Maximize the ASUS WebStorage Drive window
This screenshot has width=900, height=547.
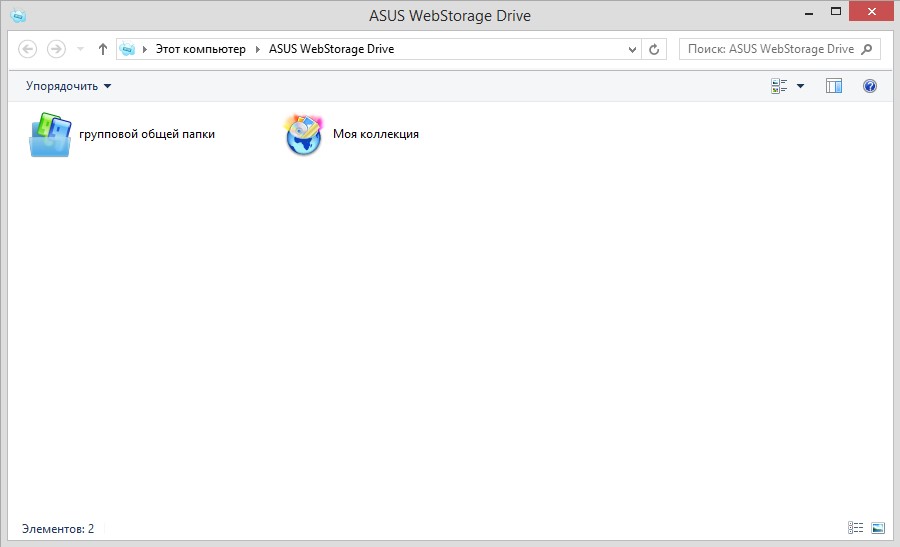[836, 11]
